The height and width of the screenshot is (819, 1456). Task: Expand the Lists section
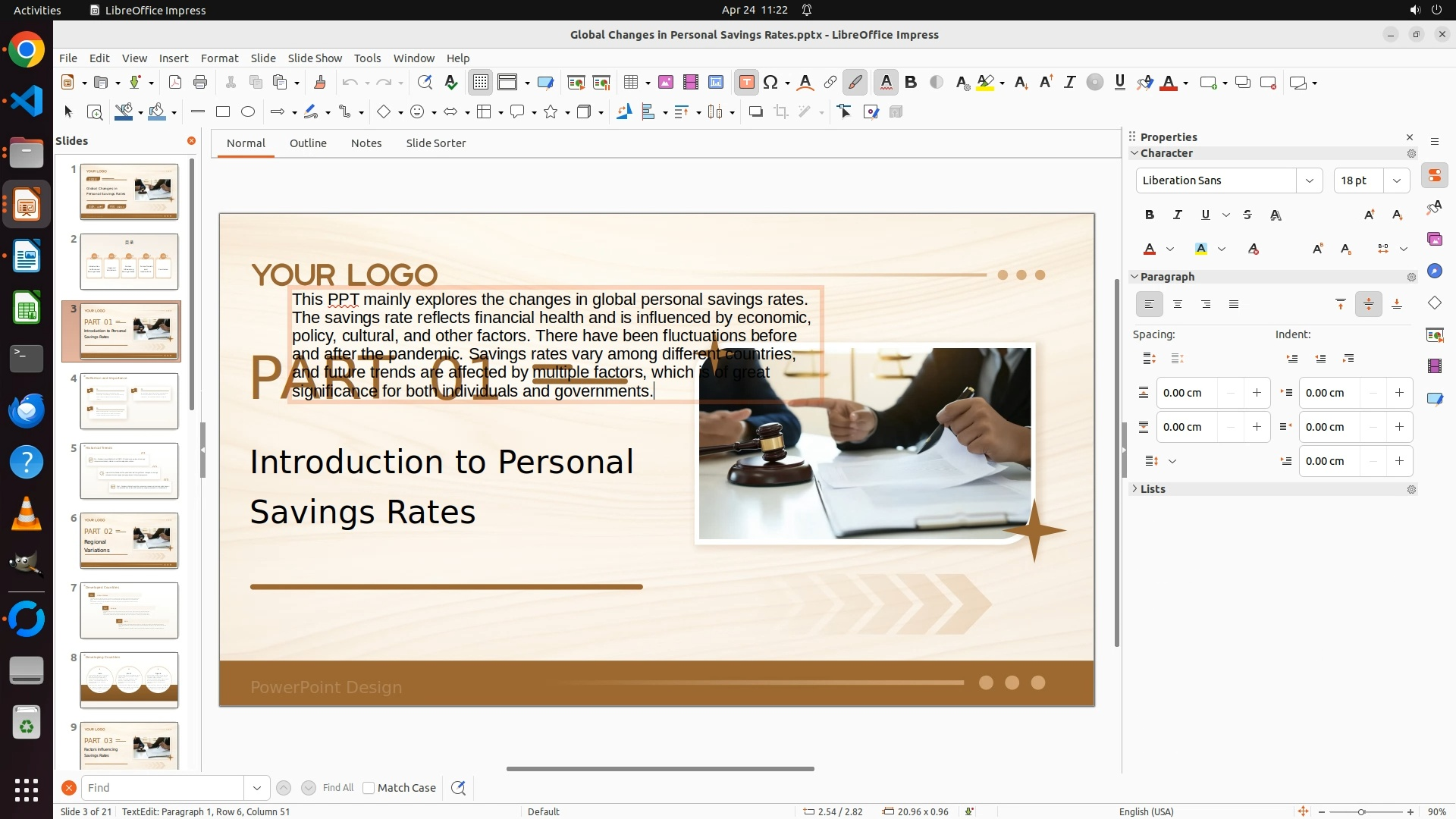[x=1153, y=489]
